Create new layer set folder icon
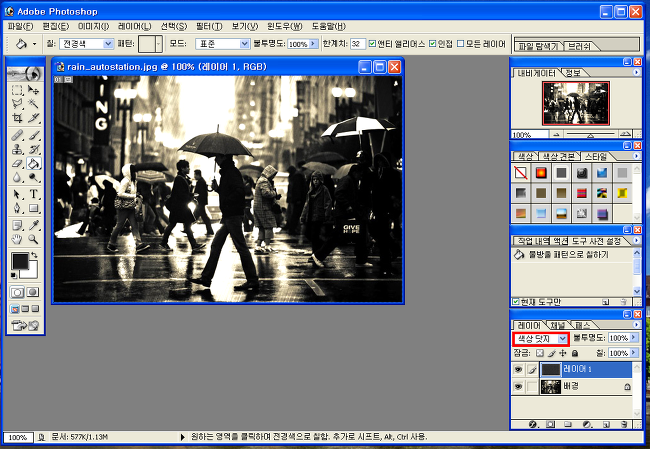 568,424
